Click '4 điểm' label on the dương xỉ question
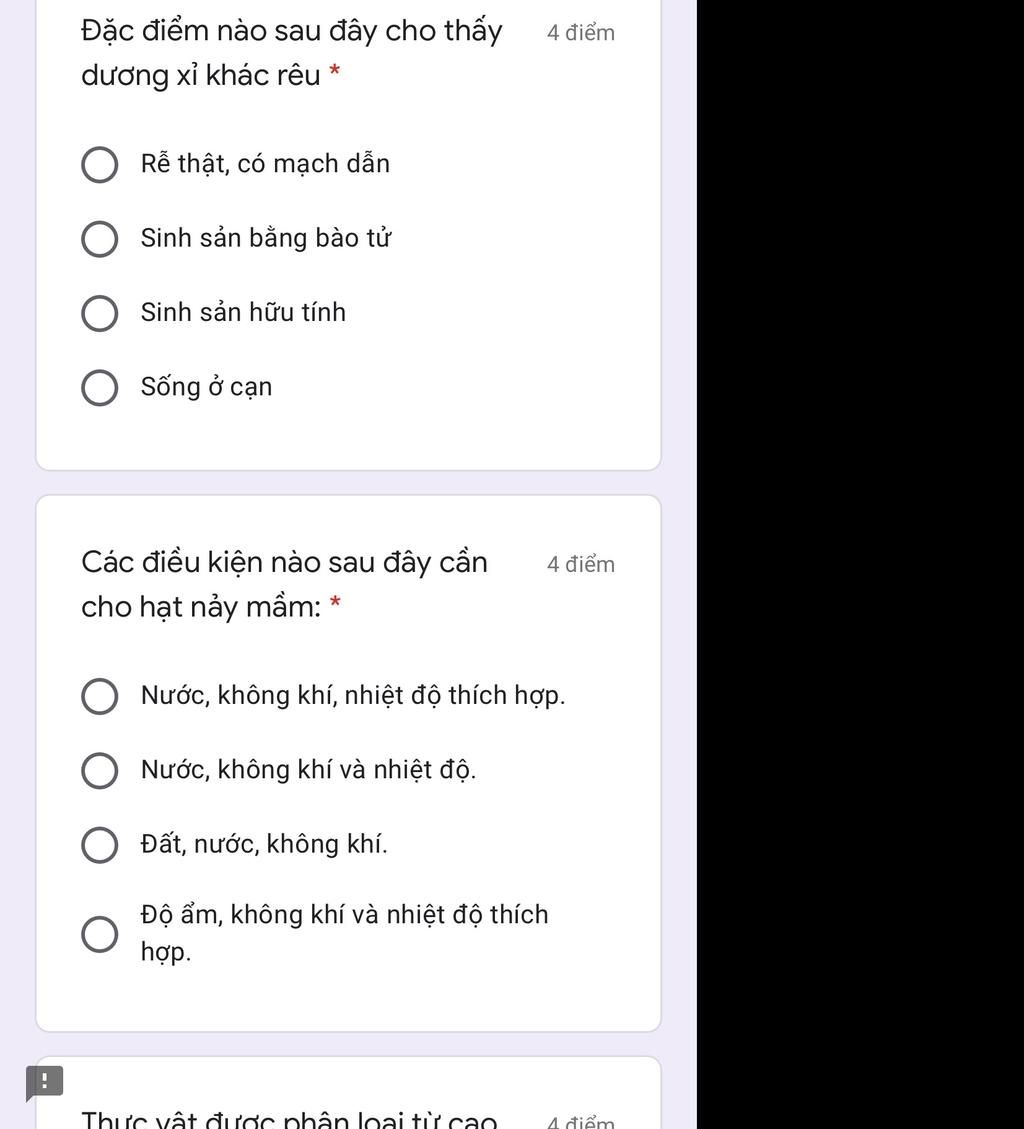Image resolution: width=1024 pixels, height=1129 pixels. 581,33
